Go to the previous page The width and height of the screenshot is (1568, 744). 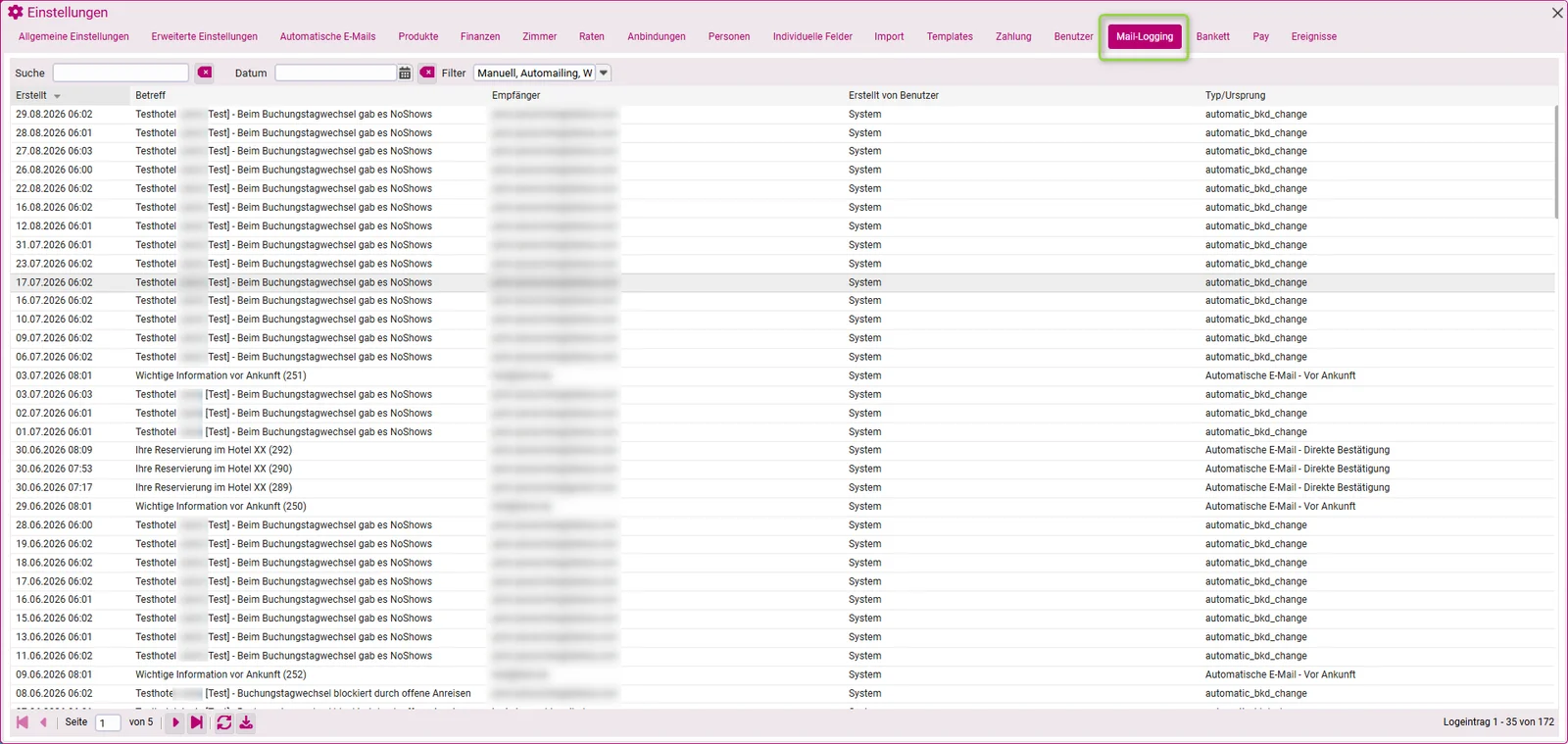coord(43,722)
